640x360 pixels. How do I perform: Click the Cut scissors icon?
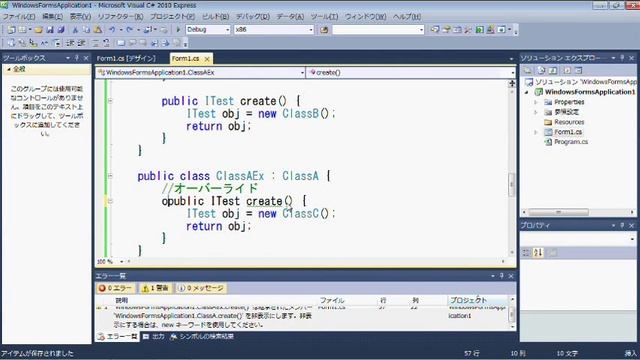coord(75,29)
